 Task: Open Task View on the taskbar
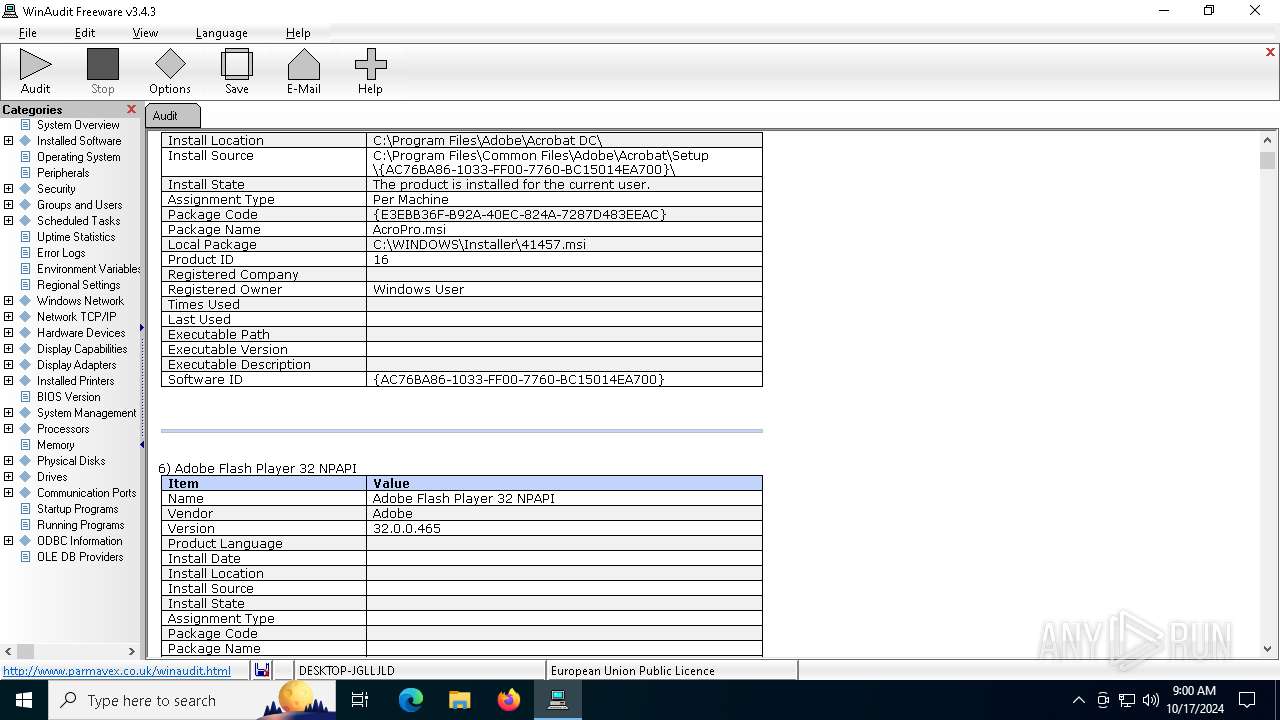360,700
